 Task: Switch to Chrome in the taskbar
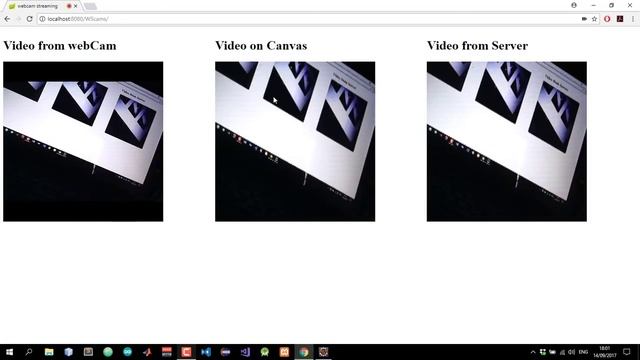(304, 352)
